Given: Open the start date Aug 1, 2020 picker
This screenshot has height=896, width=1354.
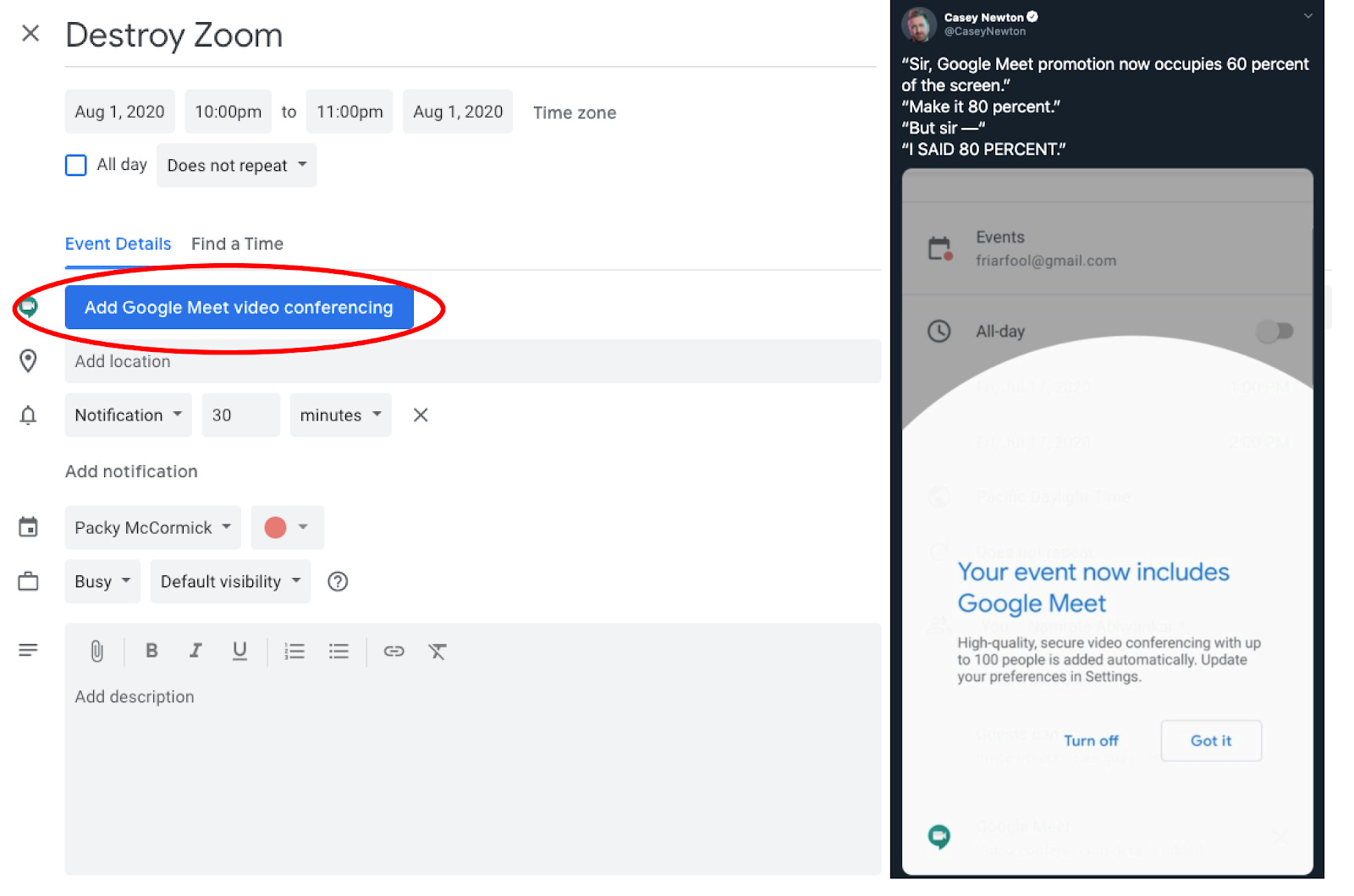Looking at the screenshot, I should point(120,112).
